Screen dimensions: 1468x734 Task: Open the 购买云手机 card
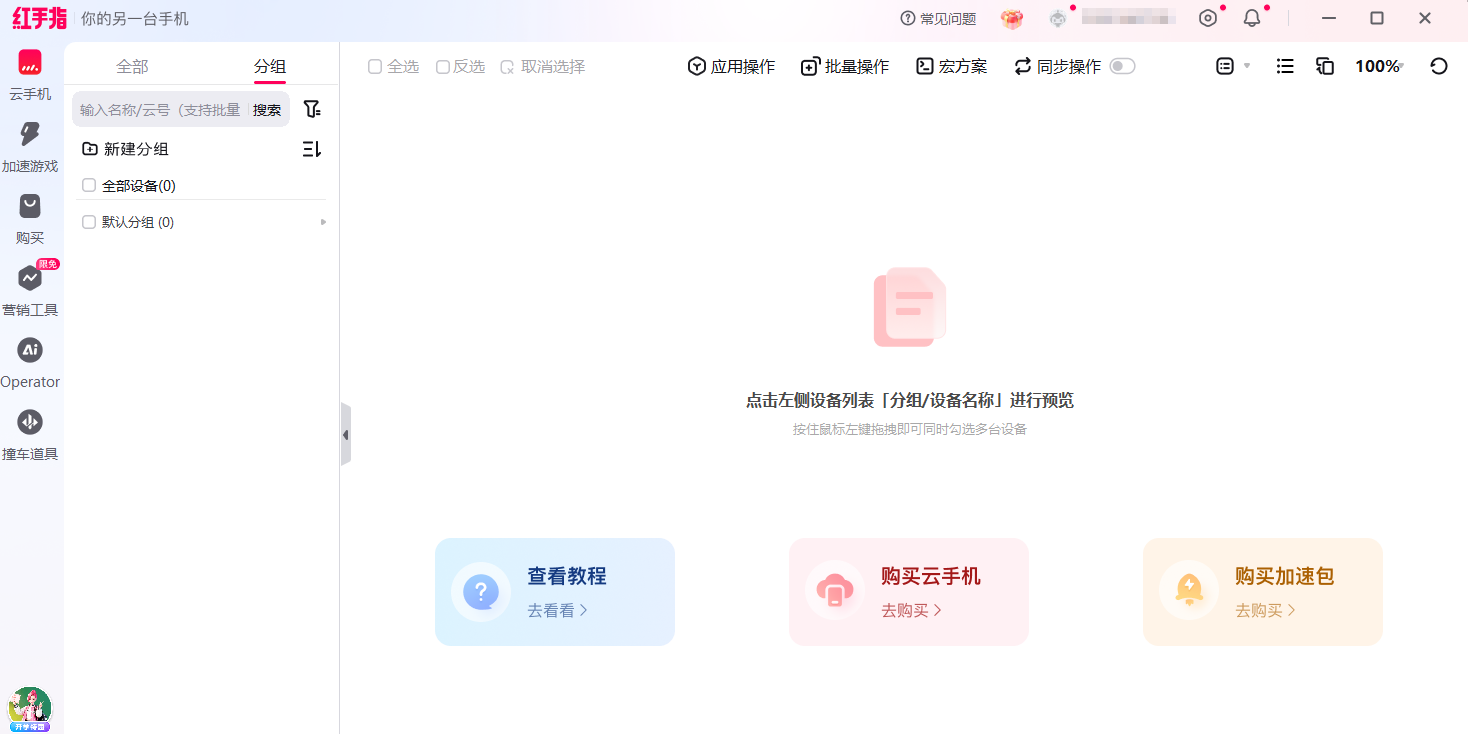tap(909, 592)
